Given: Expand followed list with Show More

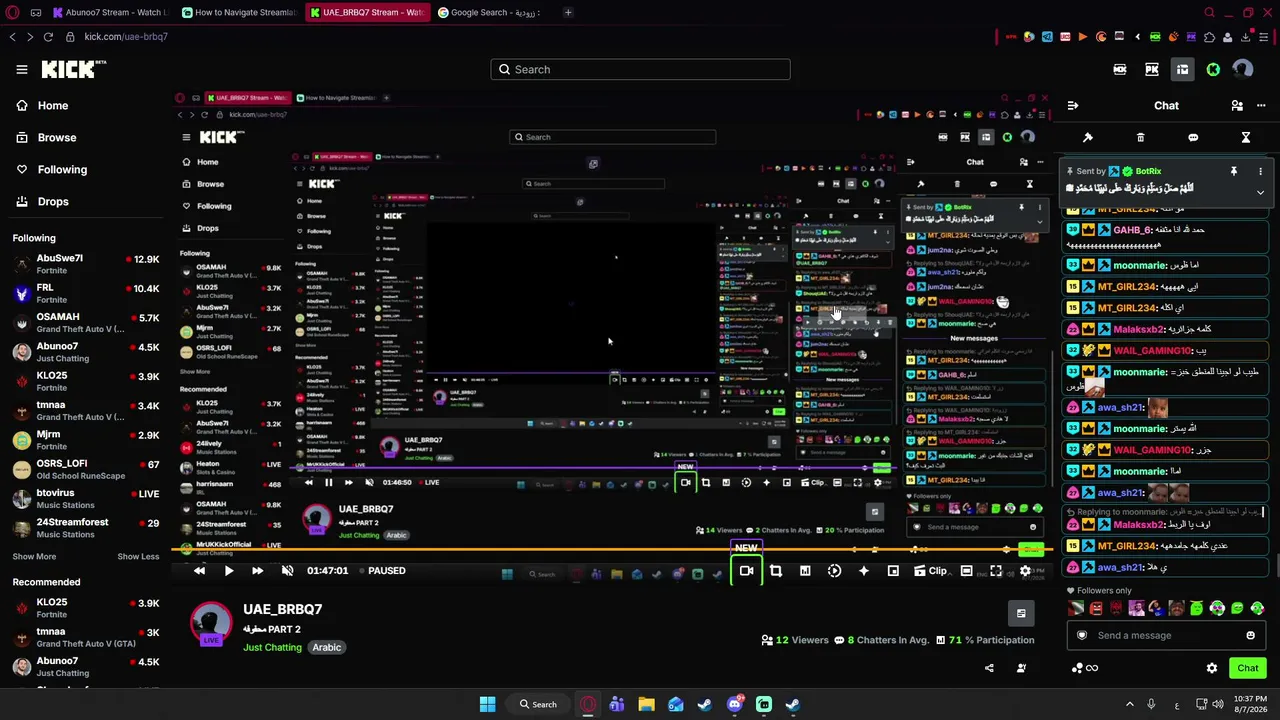Looking at the screenshot, I should (x=34, y=556).
